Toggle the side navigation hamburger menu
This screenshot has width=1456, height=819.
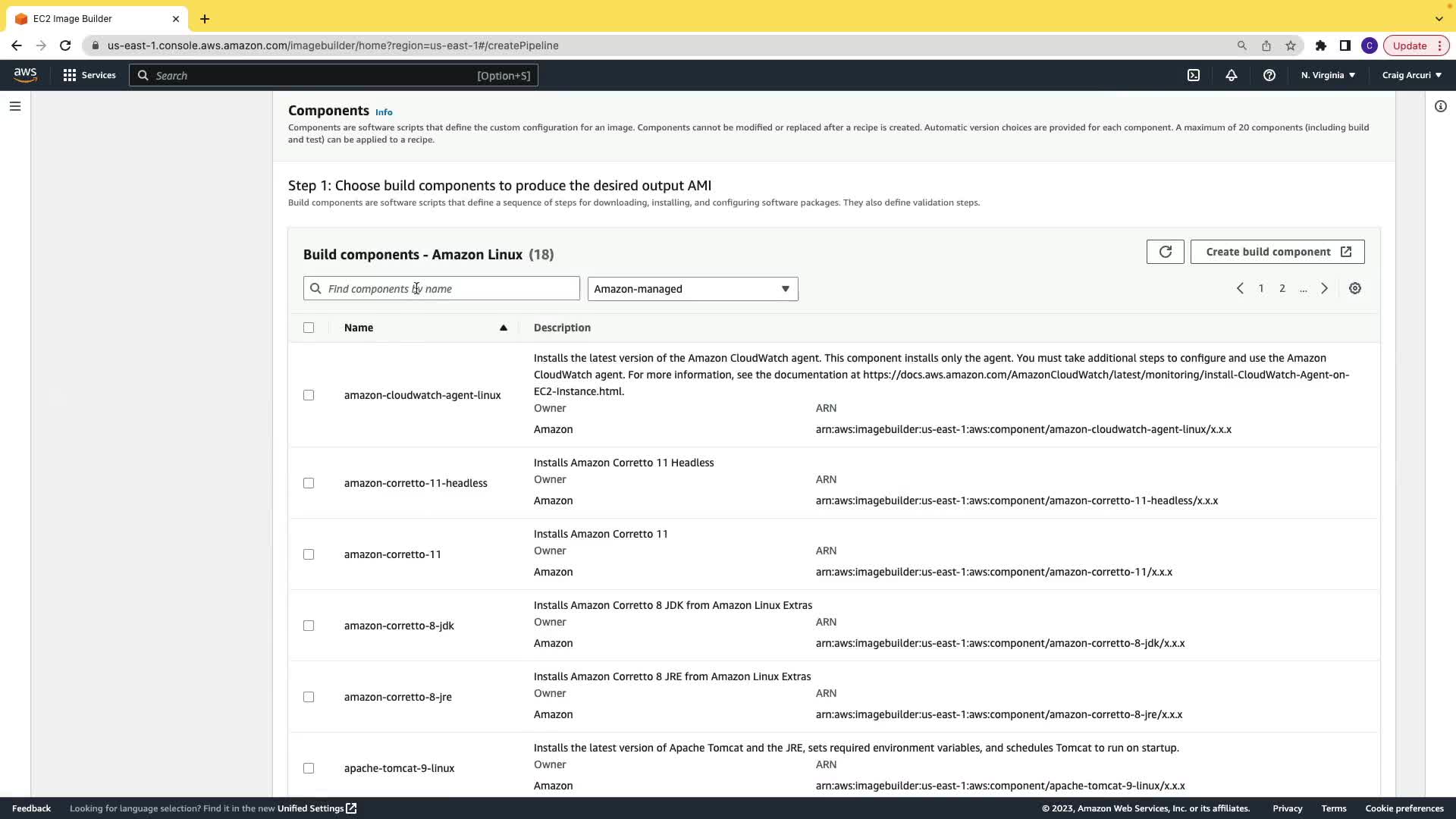click(x=15, y=106)
